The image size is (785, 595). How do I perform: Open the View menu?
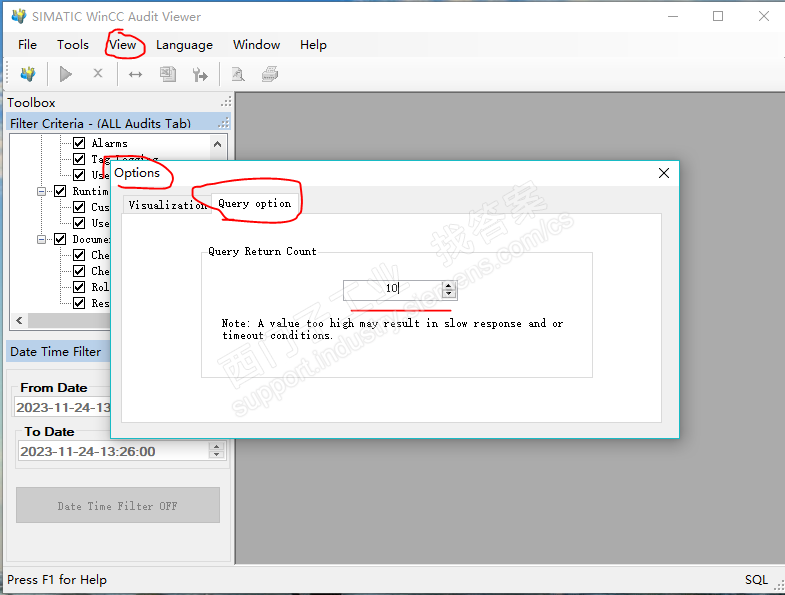coord(123,45)
